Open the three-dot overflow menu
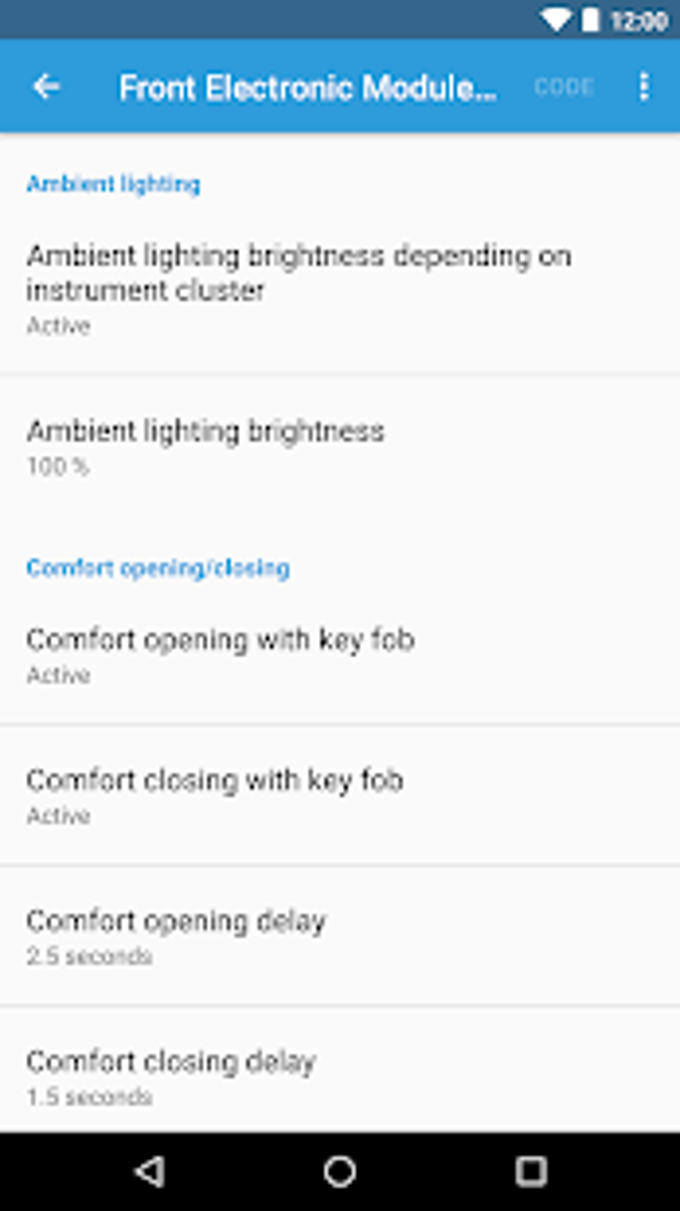This screenshot has width=680, height=1211. point(643,87)
